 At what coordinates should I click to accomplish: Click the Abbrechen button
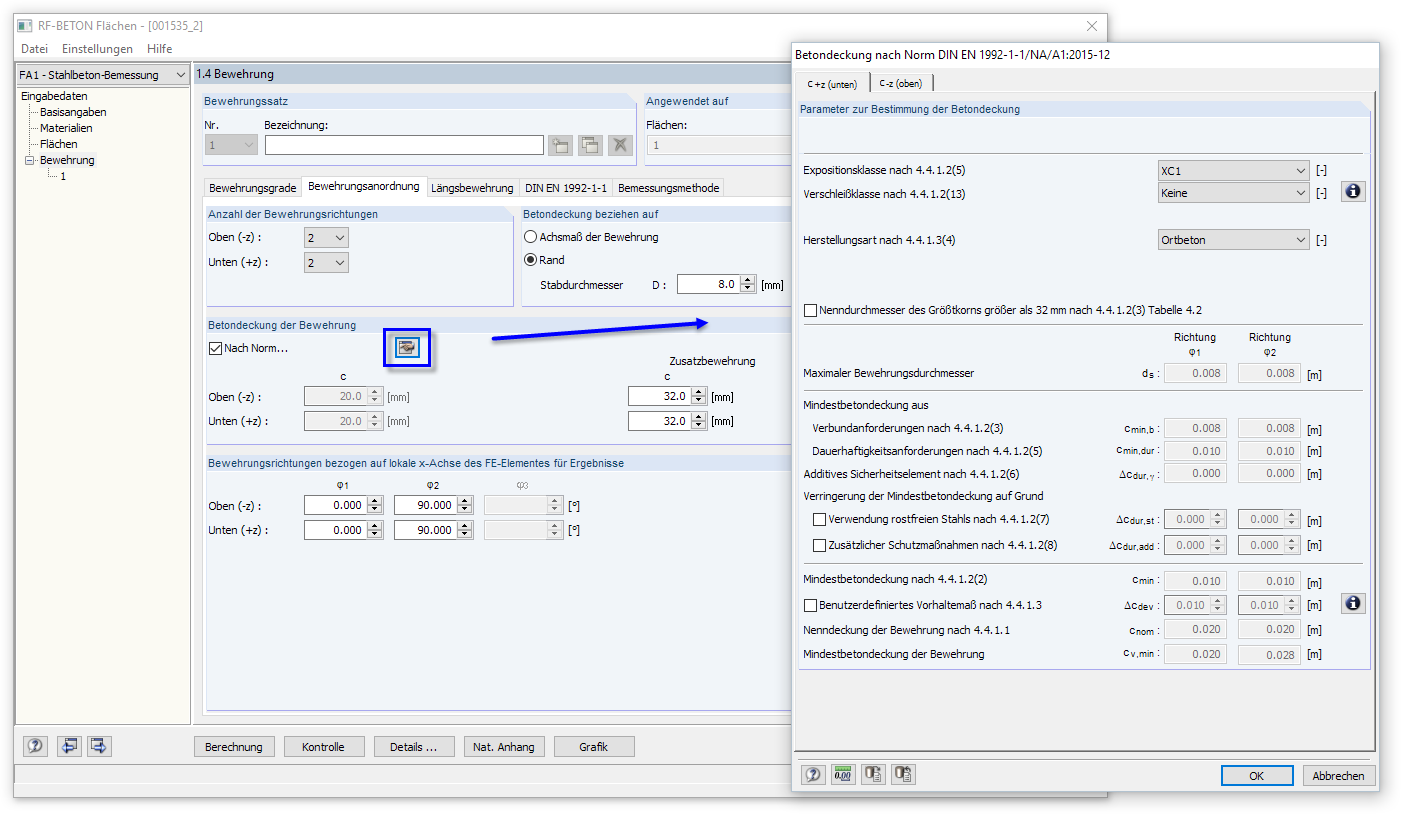click(x=1339, y=776)
